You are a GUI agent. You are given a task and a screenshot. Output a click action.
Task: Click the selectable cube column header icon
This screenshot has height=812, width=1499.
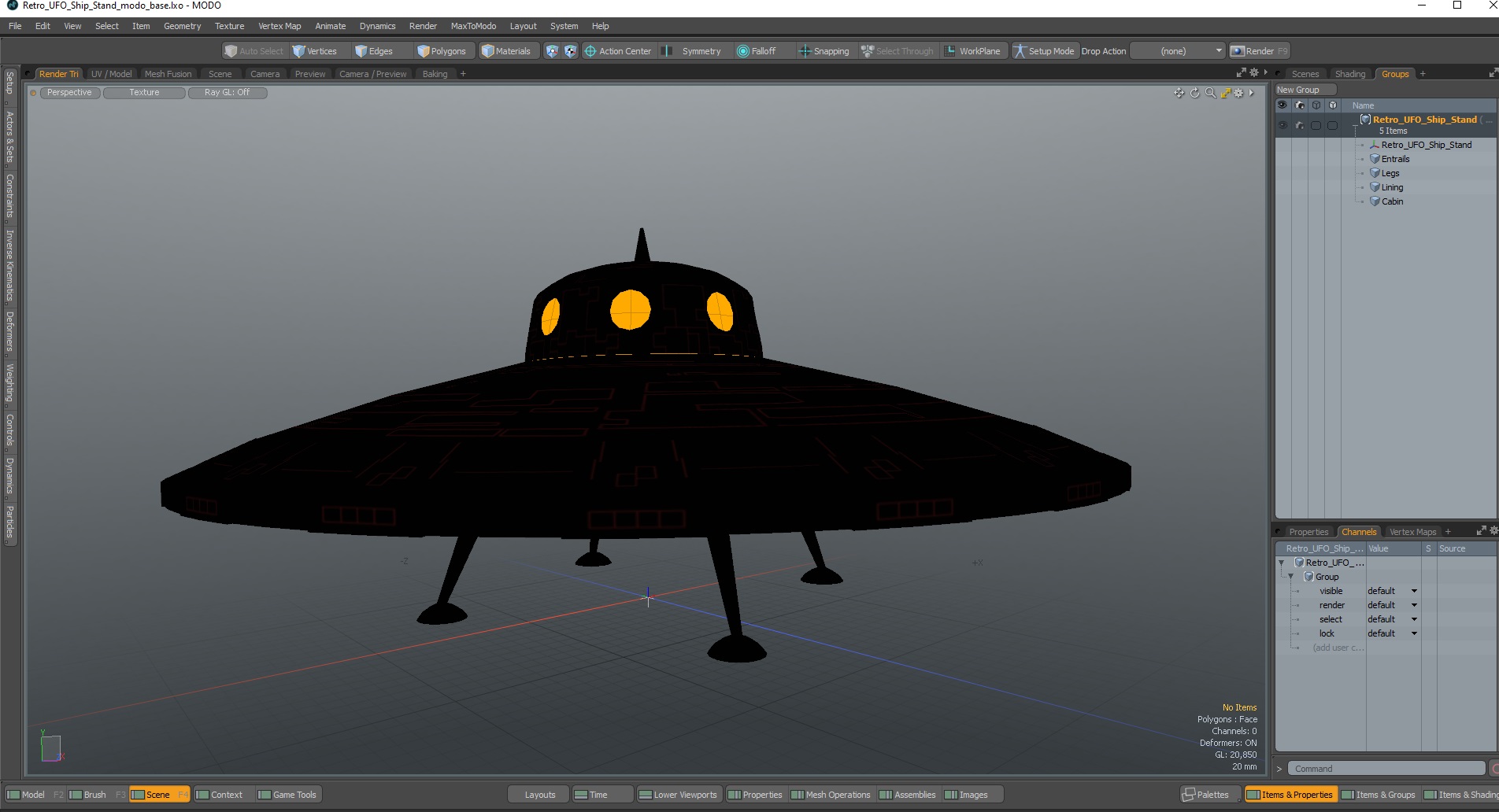(x=1316, y=105)
